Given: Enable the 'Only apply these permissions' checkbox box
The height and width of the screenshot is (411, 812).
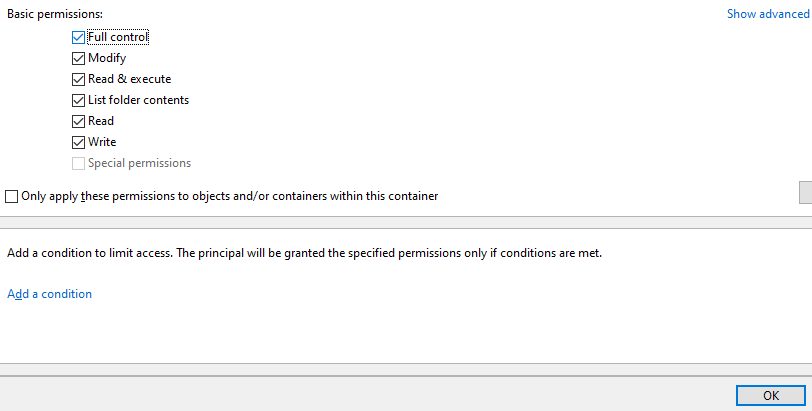Looking at the screenshot, I should [x=12, y=196].
